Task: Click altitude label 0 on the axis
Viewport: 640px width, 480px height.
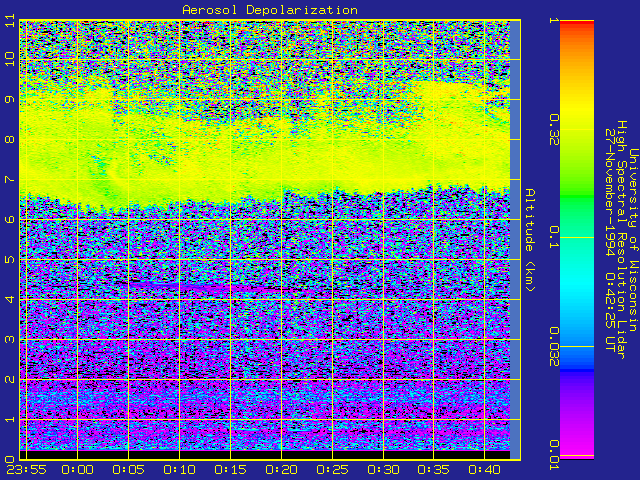Action: 10,460
